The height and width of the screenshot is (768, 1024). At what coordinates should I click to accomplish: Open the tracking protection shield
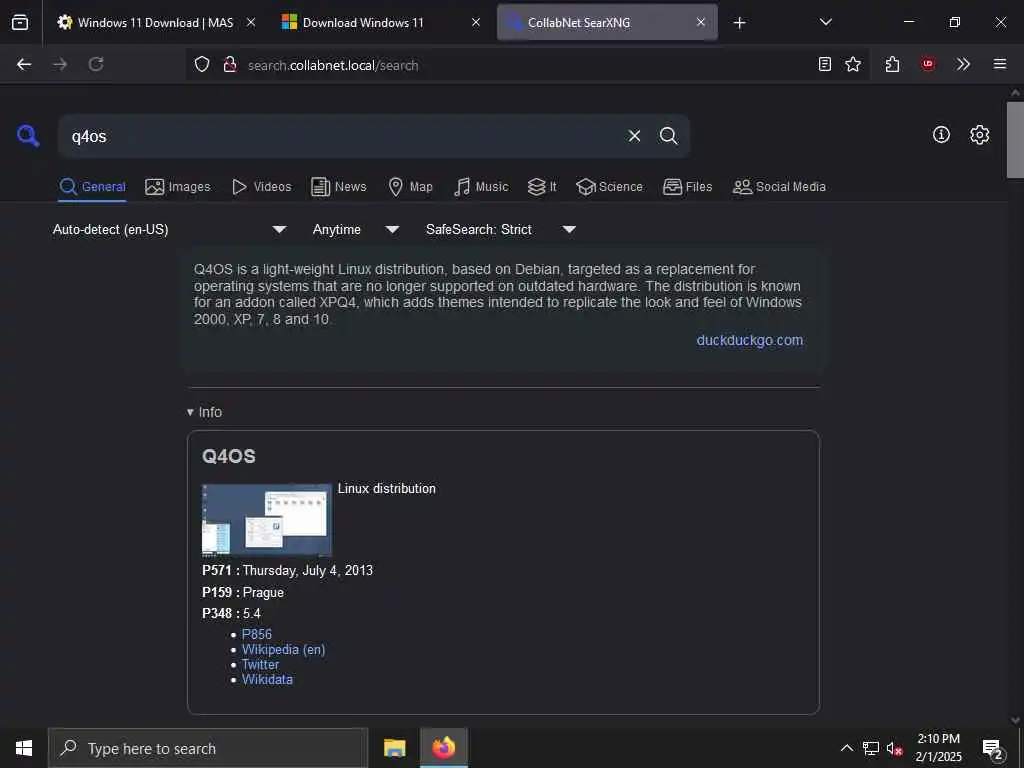click(202, 64)
